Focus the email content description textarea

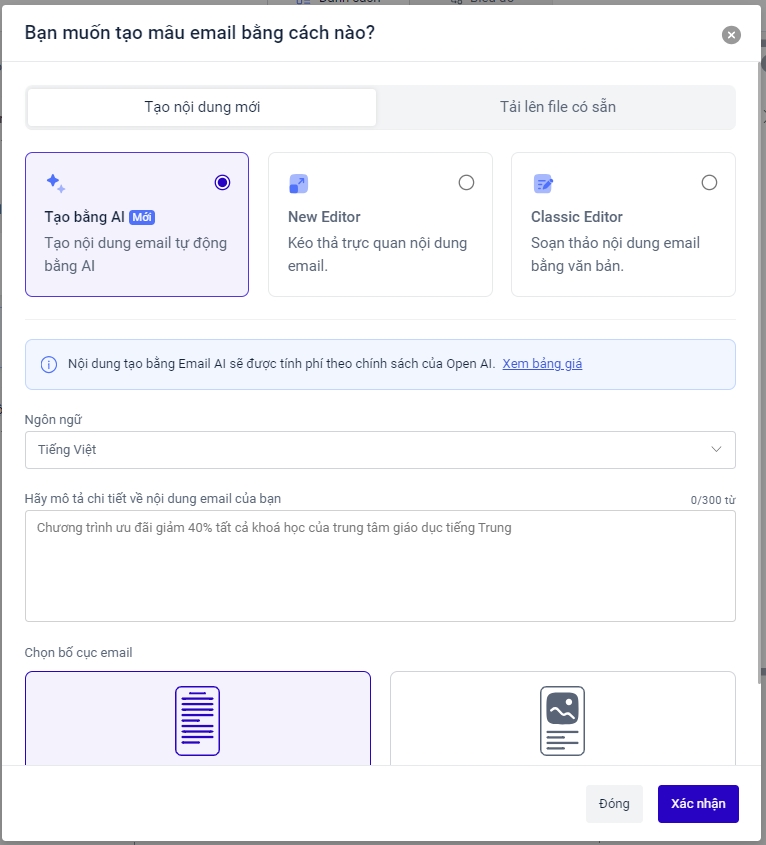click(x=380, y=565)
